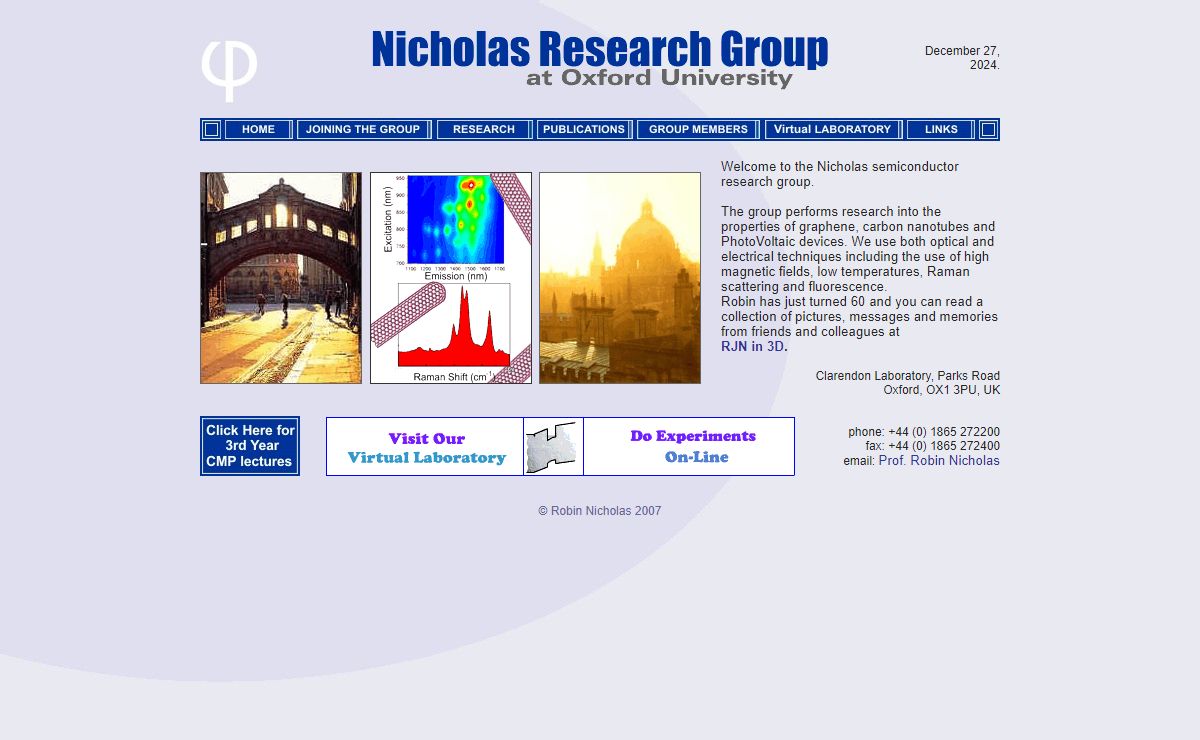
Task: Click the copyright Robin Nicholas 2007 text
Action: tap(600, 511)
